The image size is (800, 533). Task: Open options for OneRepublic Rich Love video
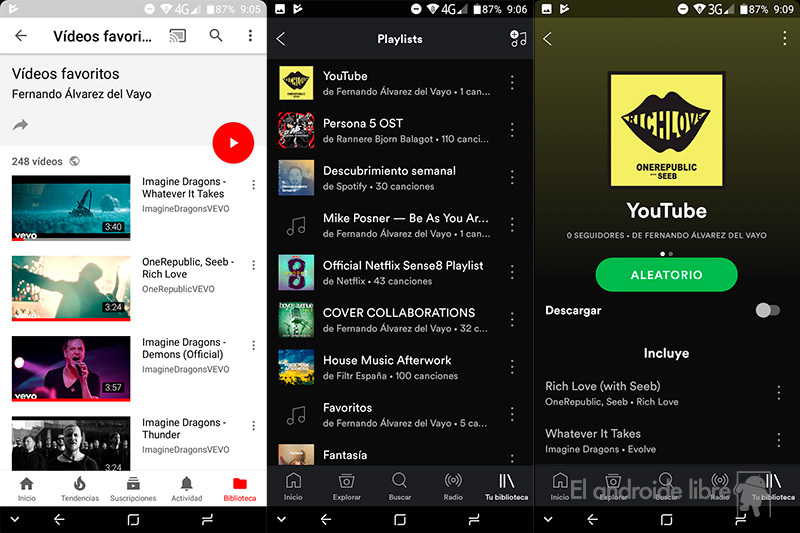[254, 265]
